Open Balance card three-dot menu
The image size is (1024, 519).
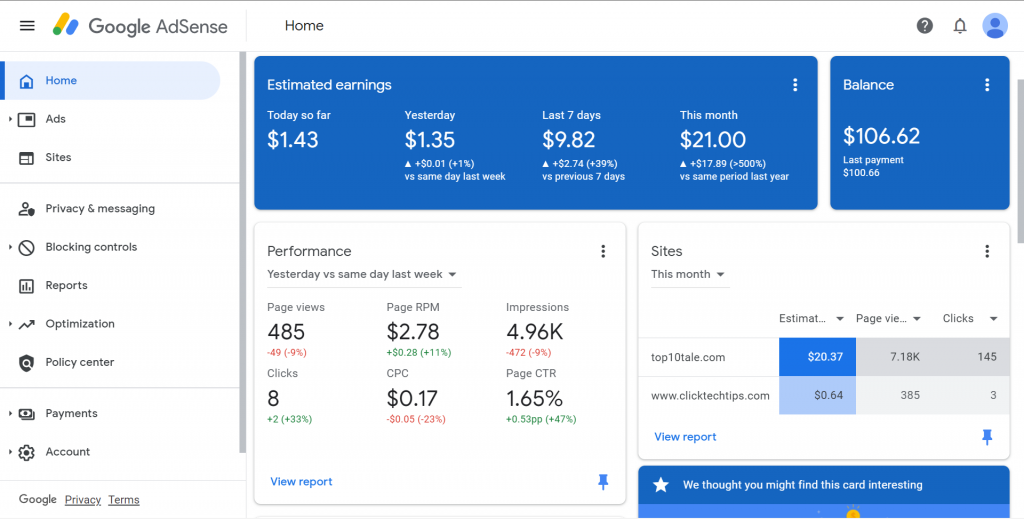click(987, 85)
